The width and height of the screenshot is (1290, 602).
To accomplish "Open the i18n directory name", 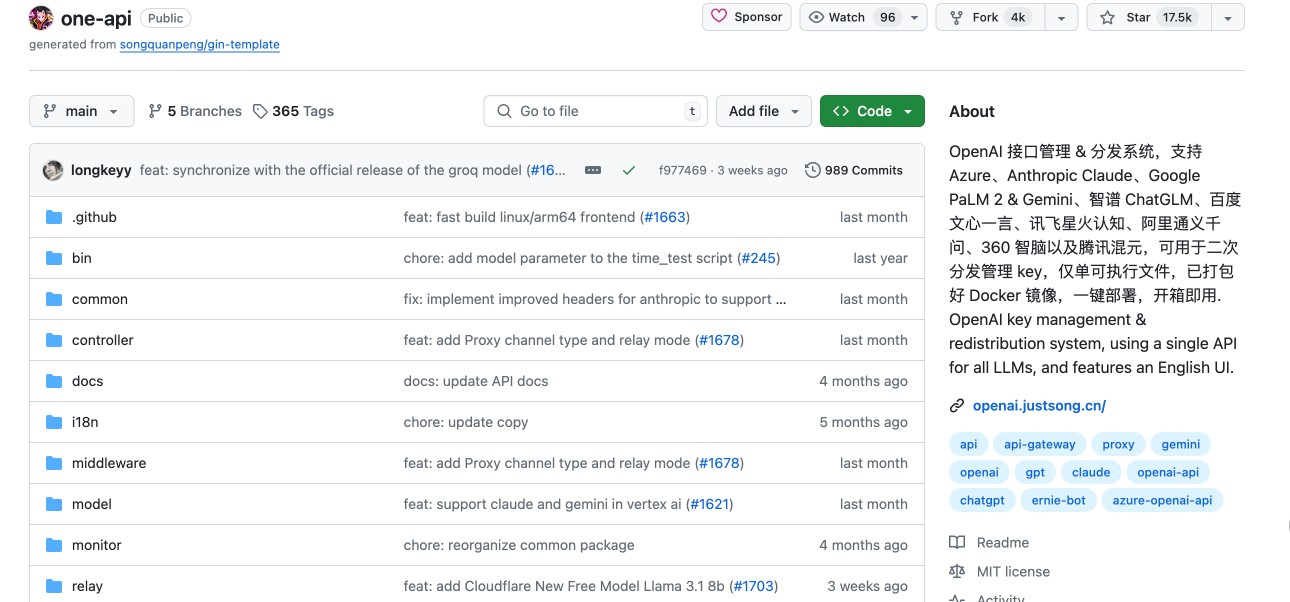I will pos(85,422).
